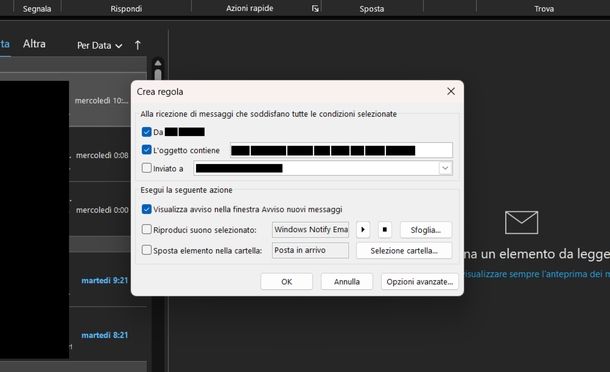Screen dimensions: 610x372
Task: Enable 'Riproduci suono selezionato' checkbox
Action: (146, 230)
